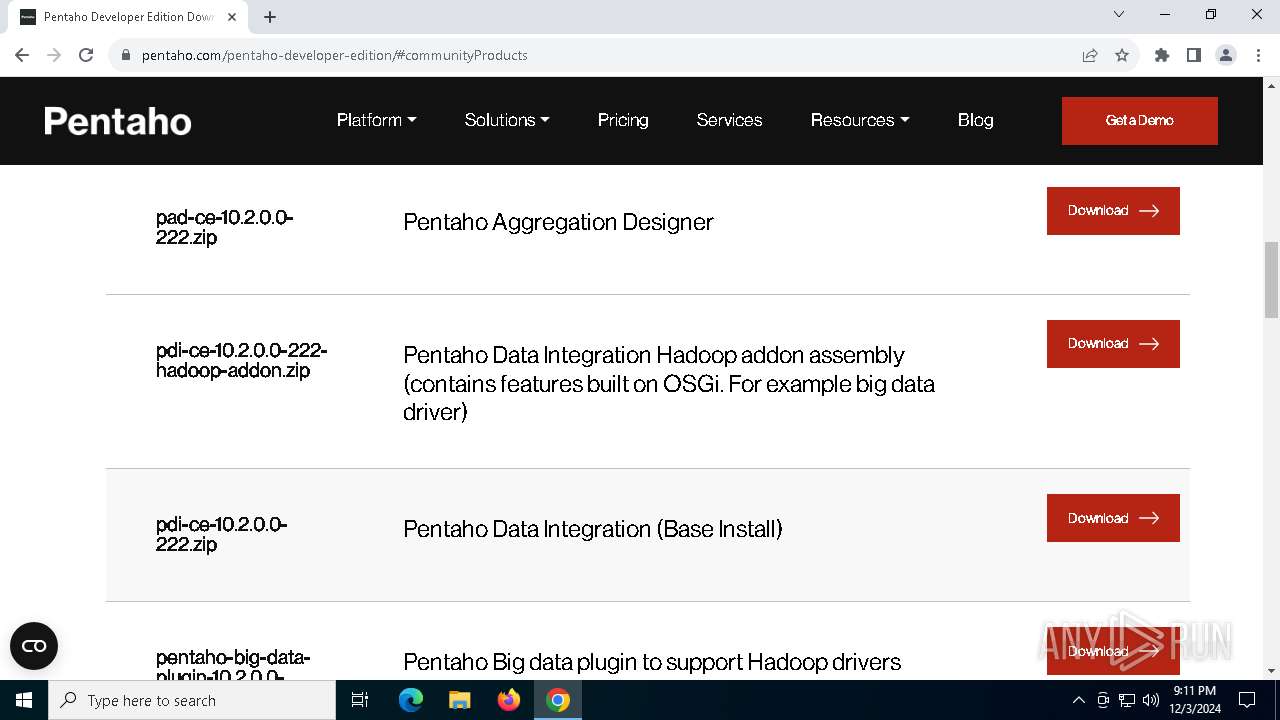Image resolution: width=1280 pixels, height=720 pixels.
Task: Expand the Solutions dropdown menu
Action: [507, 120]
